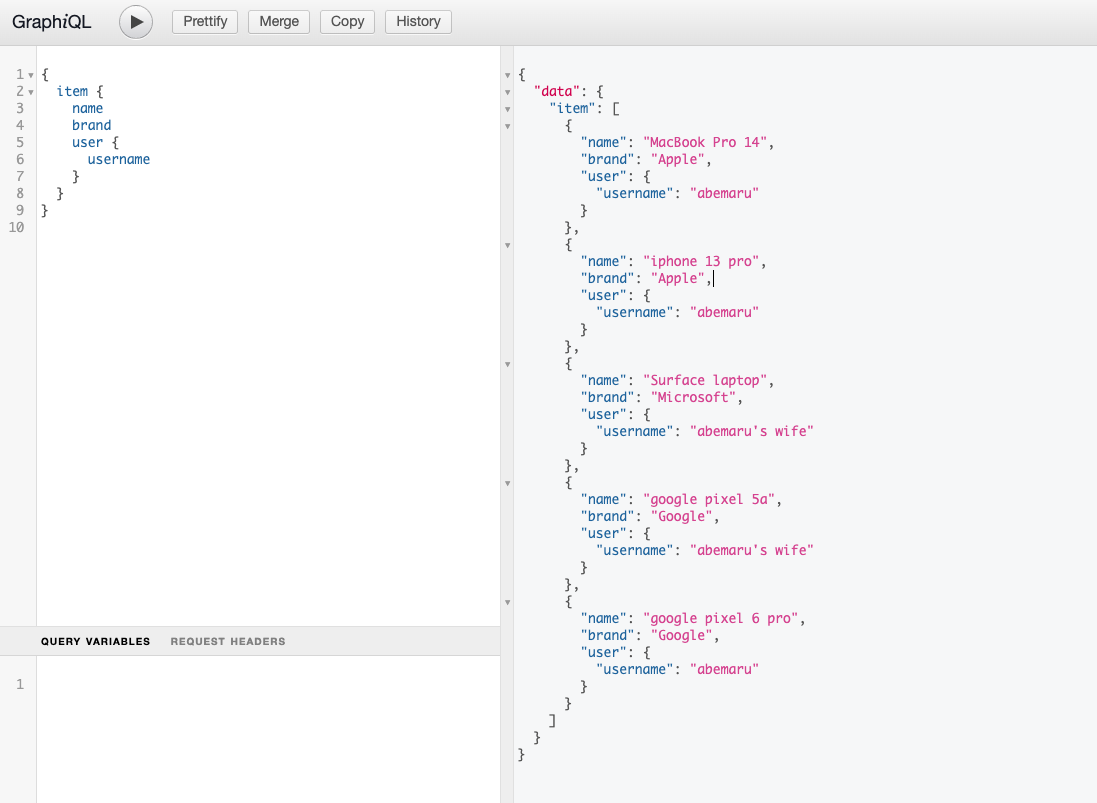Place cursor on the "brand" field in query
The image size is (1097, 803).
point(92,125)
